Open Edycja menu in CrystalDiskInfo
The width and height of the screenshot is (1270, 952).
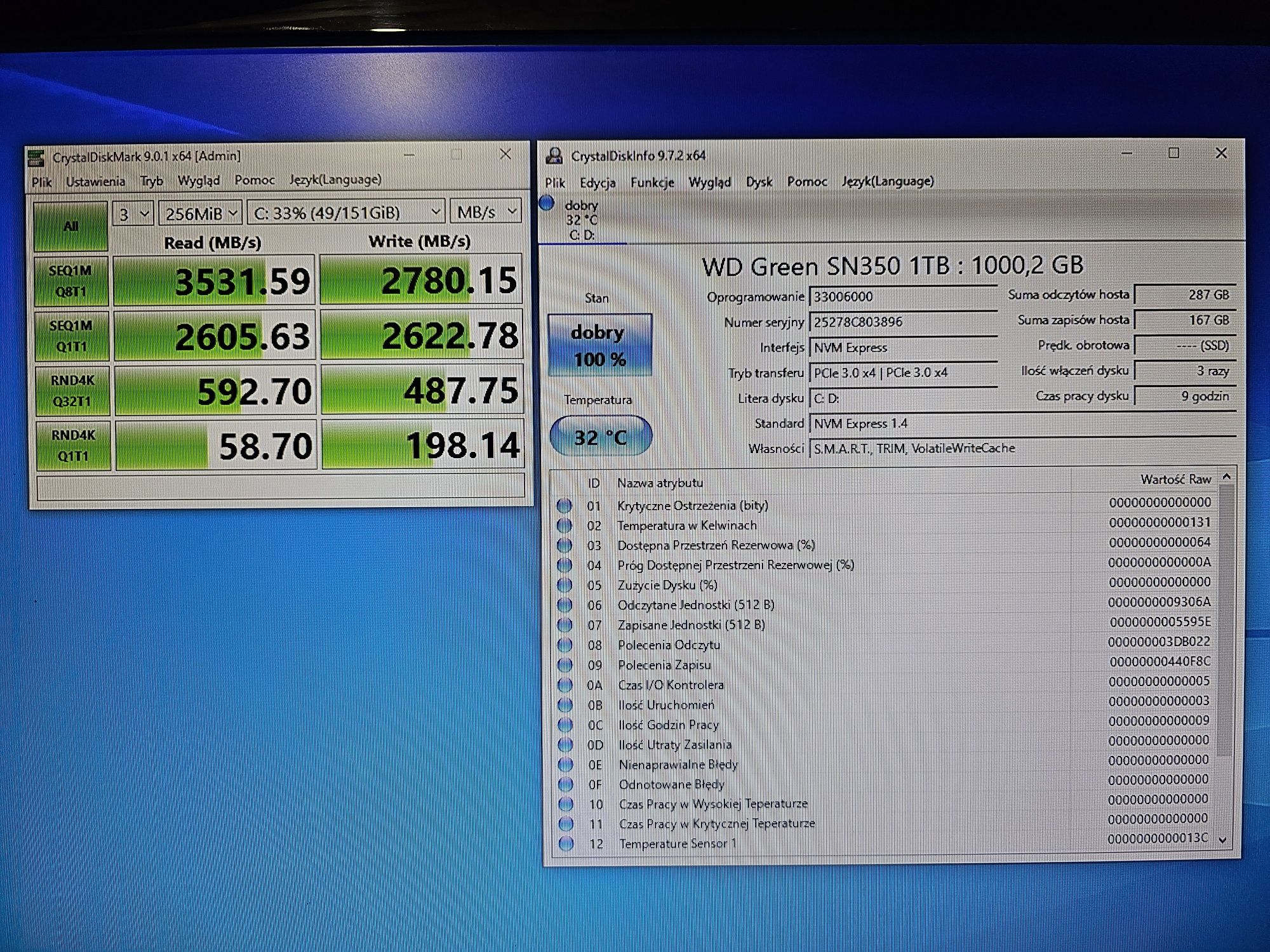[598, 183]
